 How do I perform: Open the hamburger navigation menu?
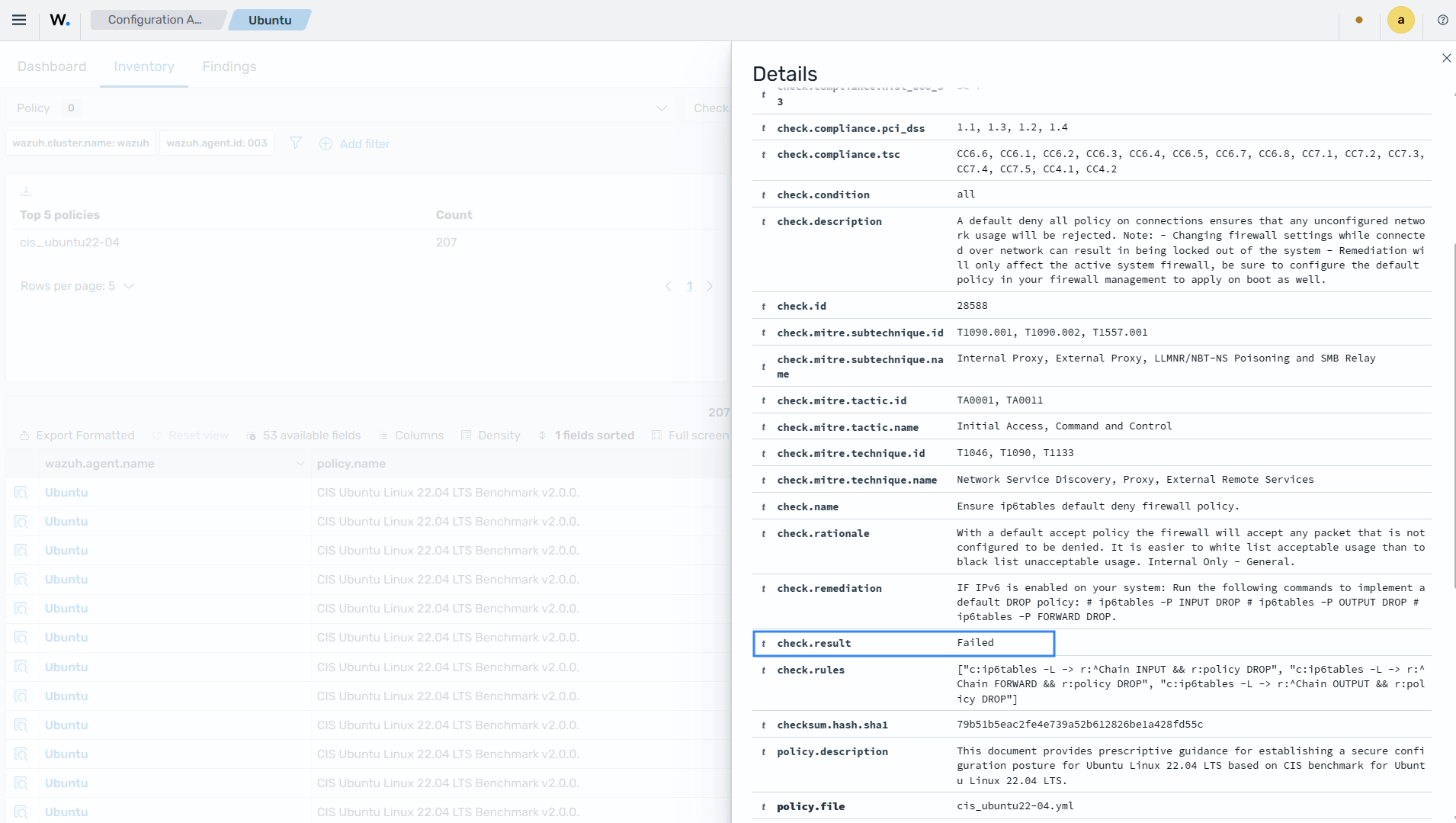pyautogui.click(x=19, y=20)
